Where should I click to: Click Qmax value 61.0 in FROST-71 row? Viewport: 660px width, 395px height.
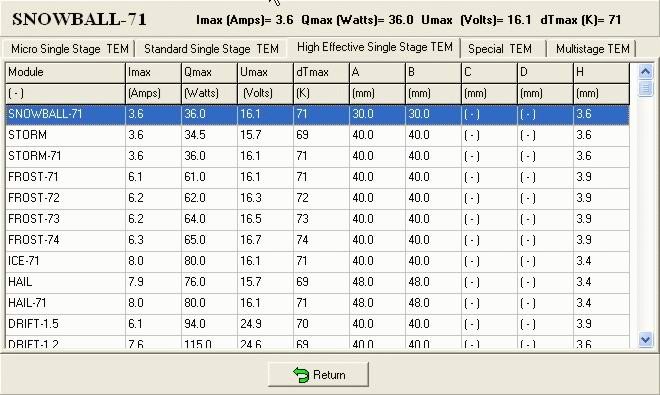[x=195, y=177]
